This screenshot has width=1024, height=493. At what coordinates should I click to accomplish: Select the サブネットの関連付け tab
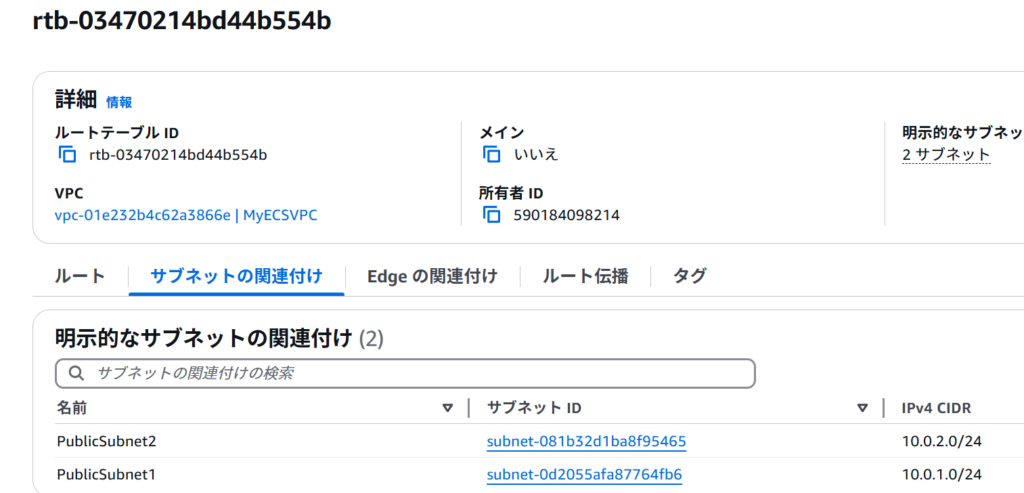tap(236, 276)
